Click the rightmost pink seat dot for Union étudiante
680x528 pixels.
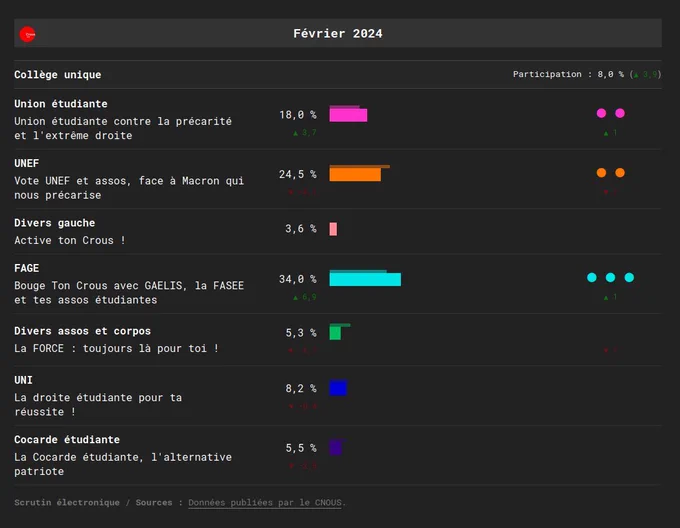620,113
